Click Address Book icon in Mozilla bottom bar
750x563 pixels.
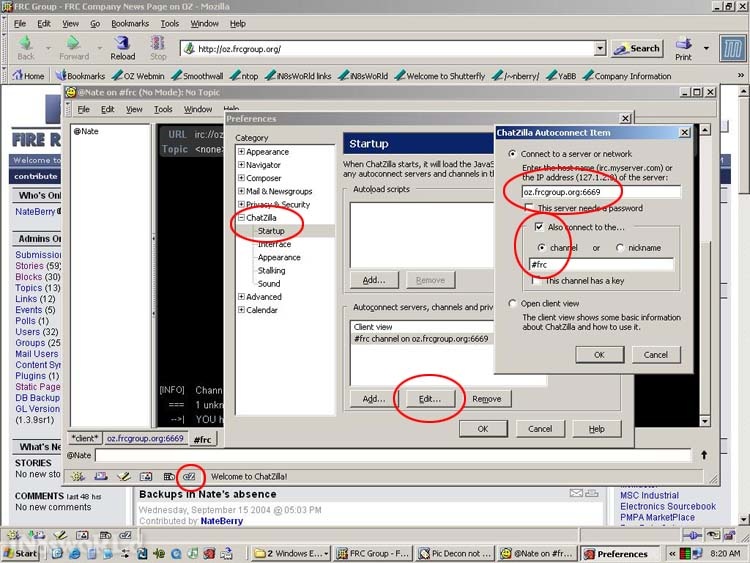tap(82, 535)
